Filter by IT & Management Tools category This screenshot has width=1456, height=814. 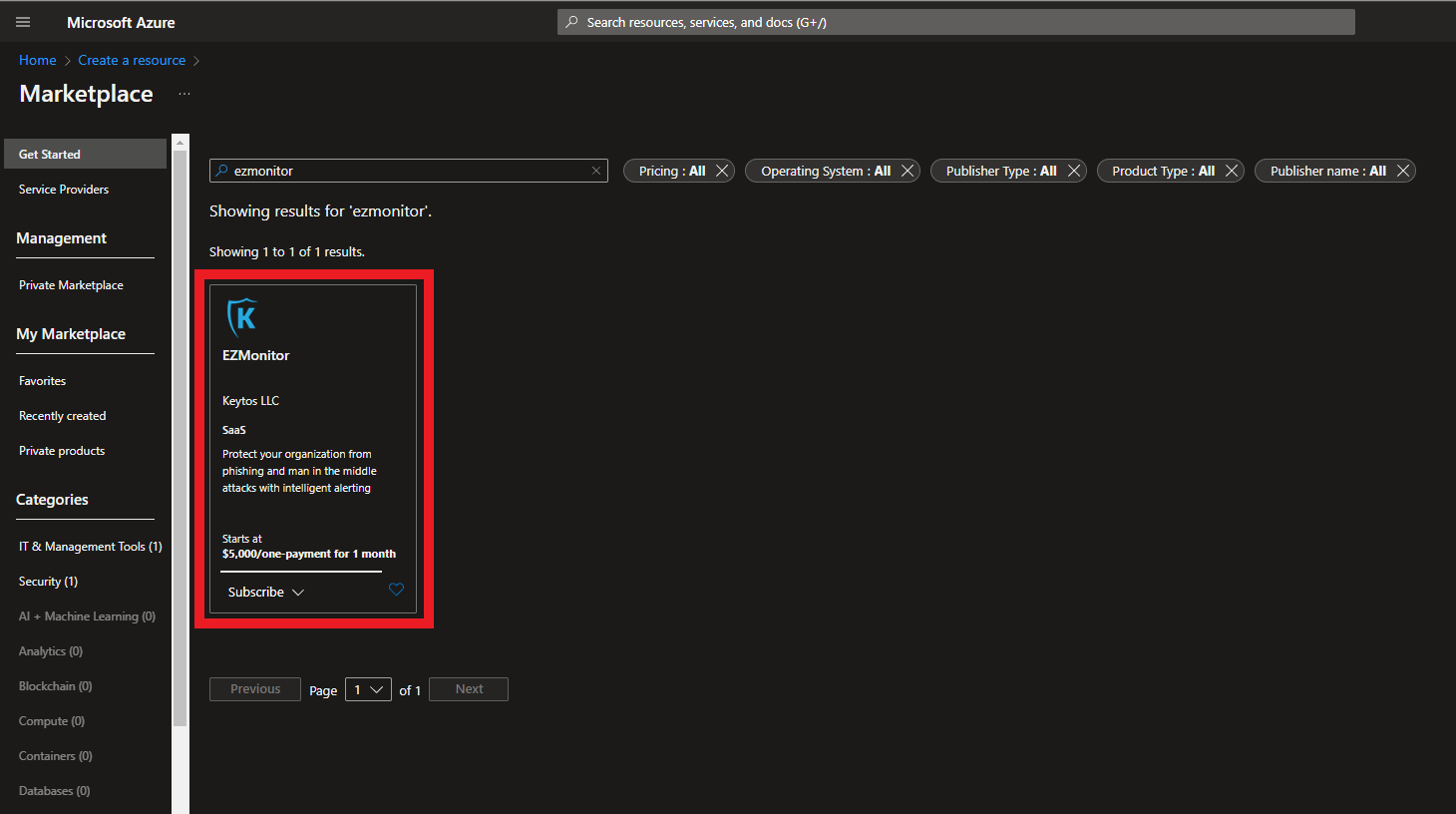tap(90, 546)
